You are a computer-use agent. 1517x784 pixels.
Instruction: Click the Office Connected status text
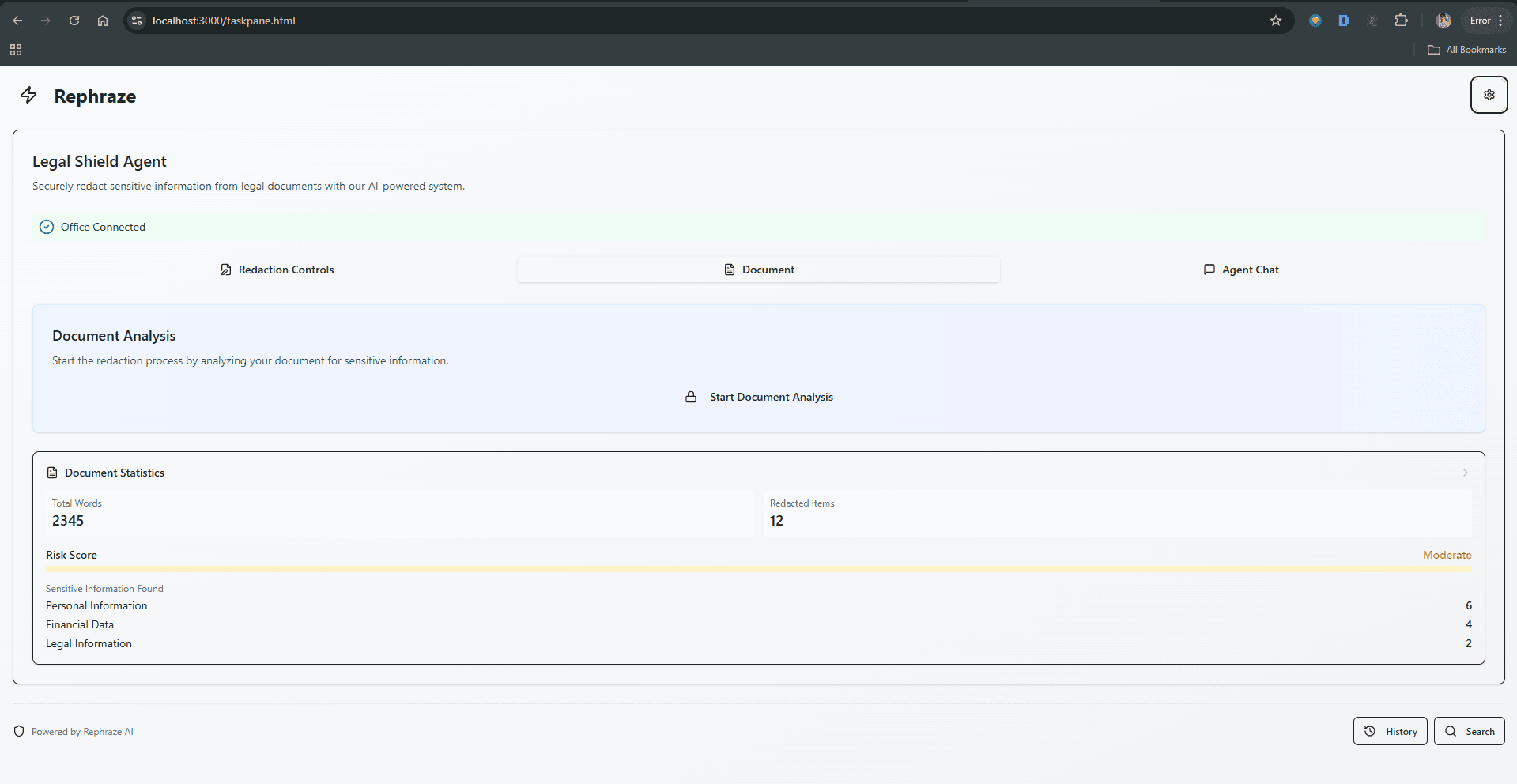click(x=103, y=227)
